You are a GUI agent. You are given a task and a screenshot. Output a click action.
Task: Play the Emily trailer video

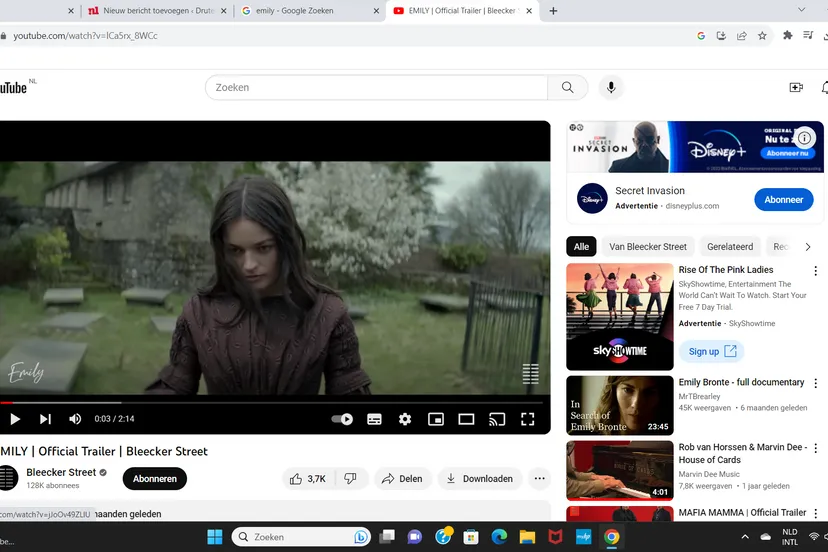click(x=15, y=419)
